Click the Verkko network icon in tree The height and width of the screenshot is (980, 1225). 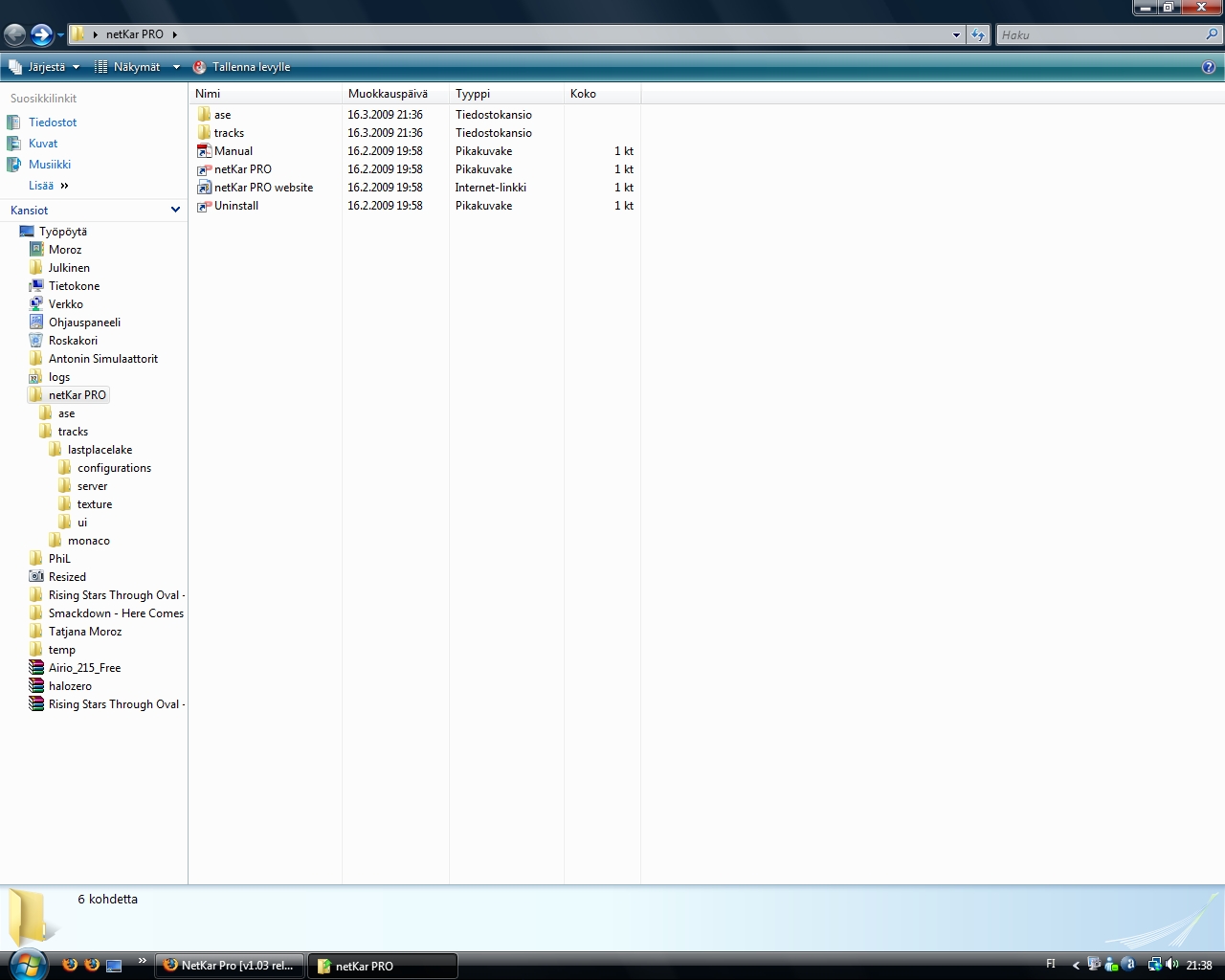pos(36,304)
